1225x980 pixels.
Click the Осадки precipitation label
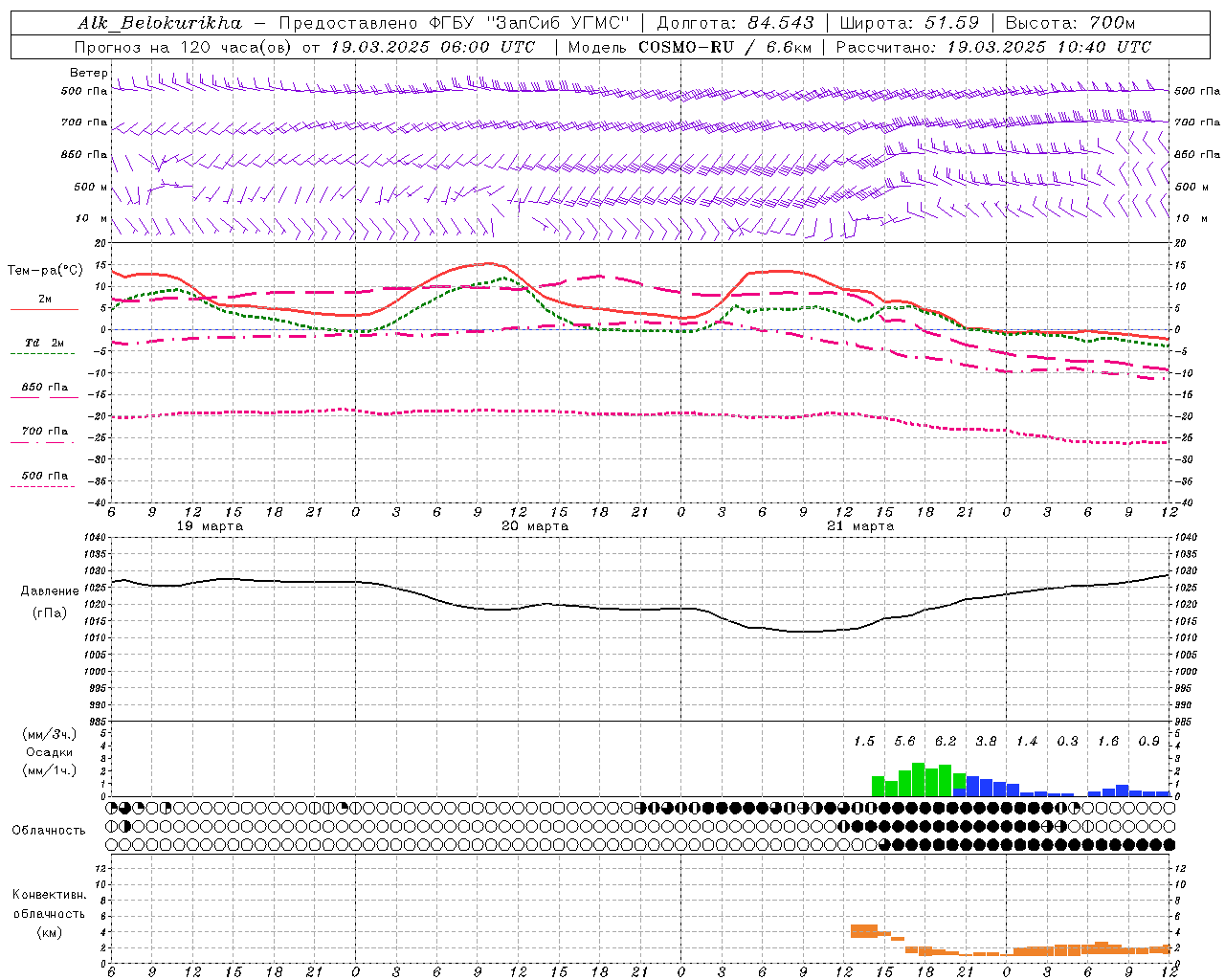point(49,752)
